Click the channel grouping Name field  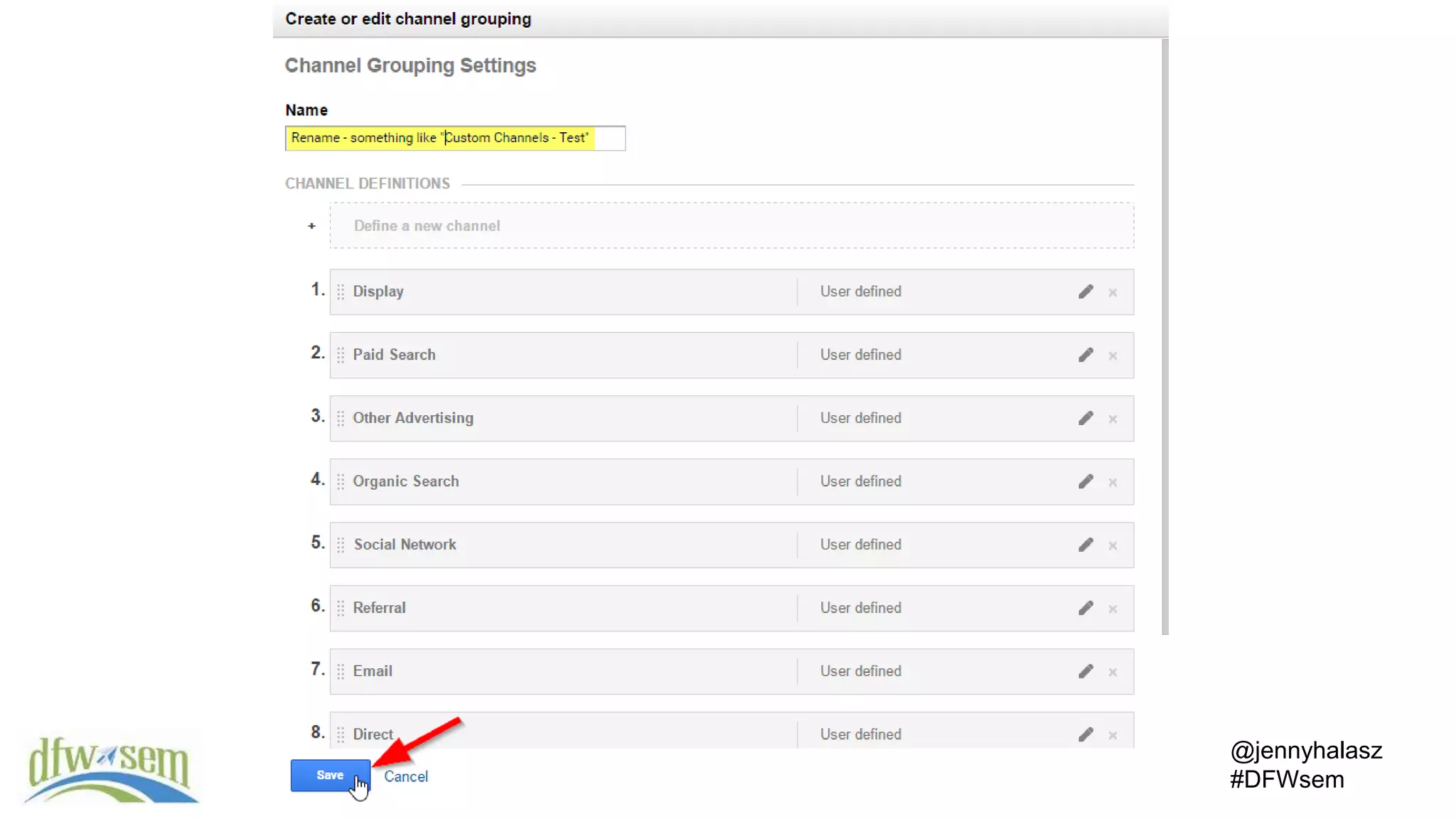455,138
